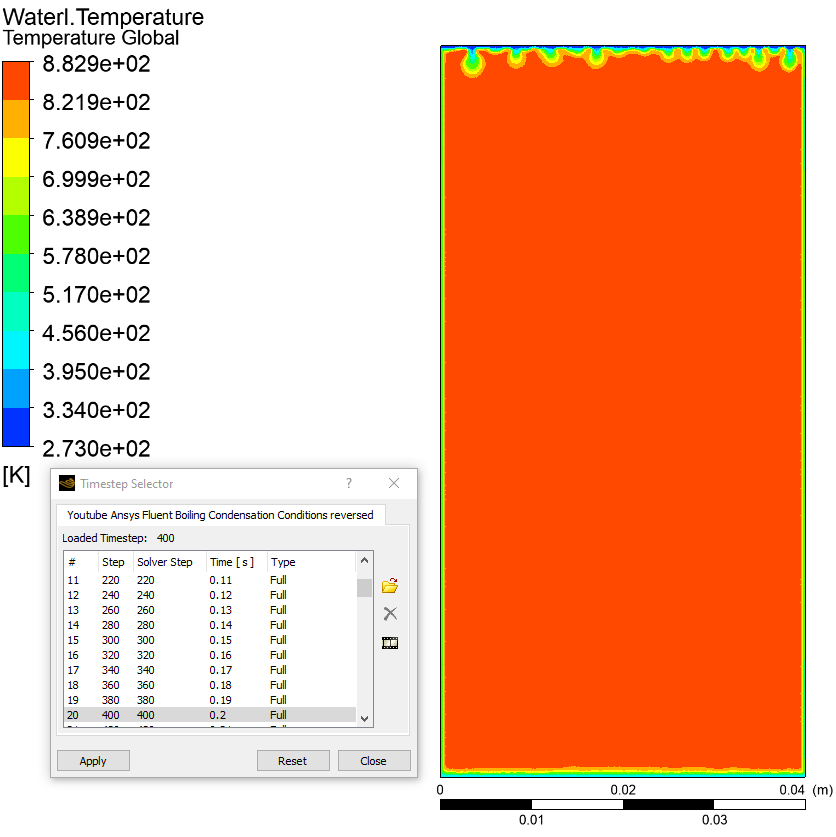Image resolution: width=836 pixels, height=837 pixels.
Task: Click the scroll up arrow in timestep list
Action: (x=365, y=560)
